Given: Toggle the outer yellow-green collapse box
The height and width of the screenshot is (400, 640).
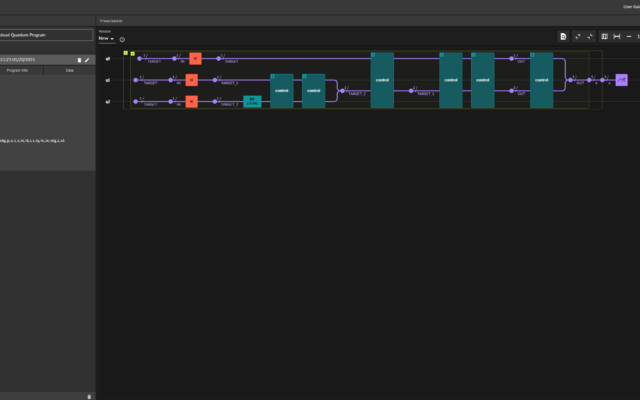Looking at the screenshot, I should [125, 52].
